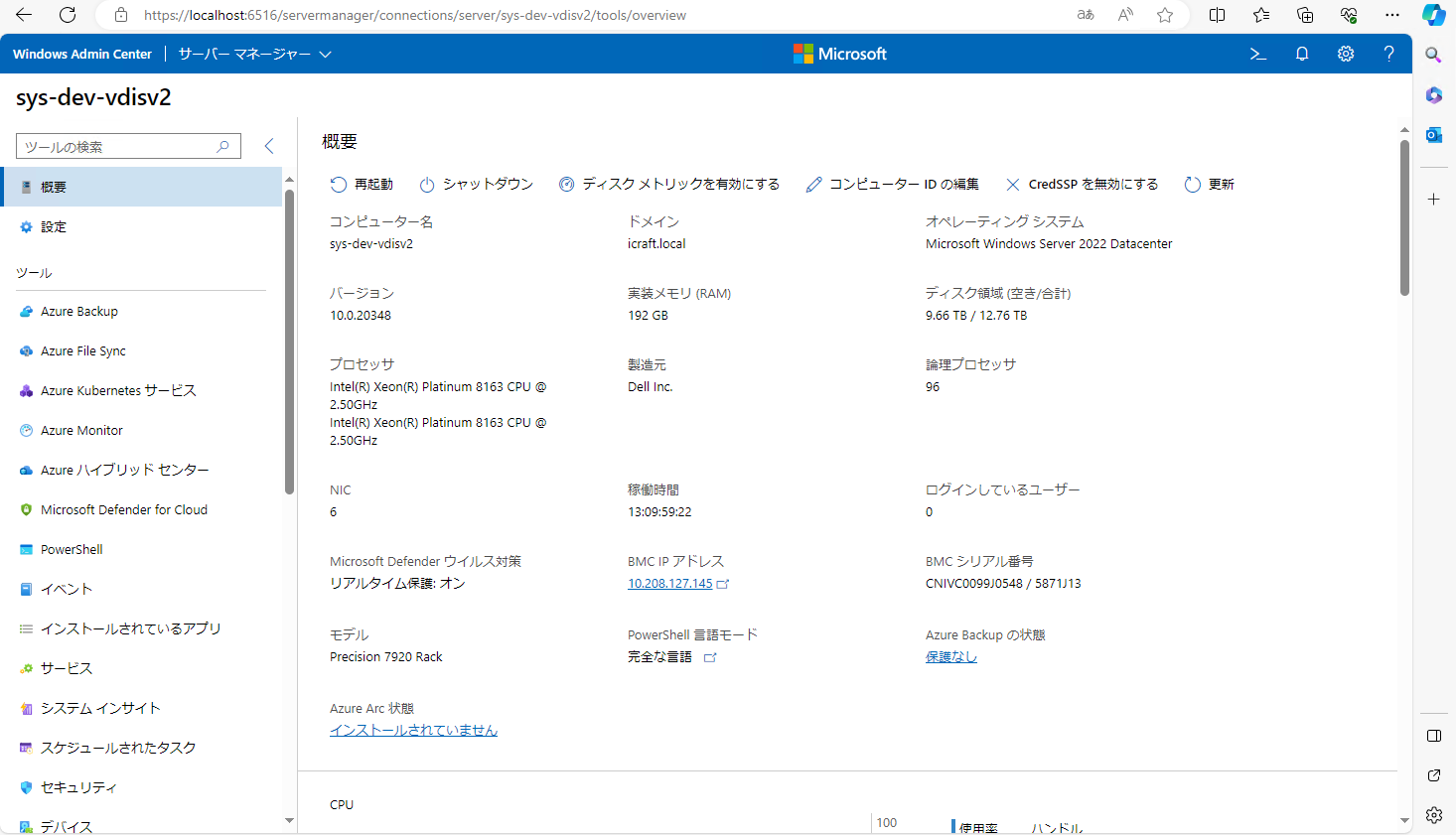Click the browser essentials heart icon

pyautogui.click(x=1349, y=15)
